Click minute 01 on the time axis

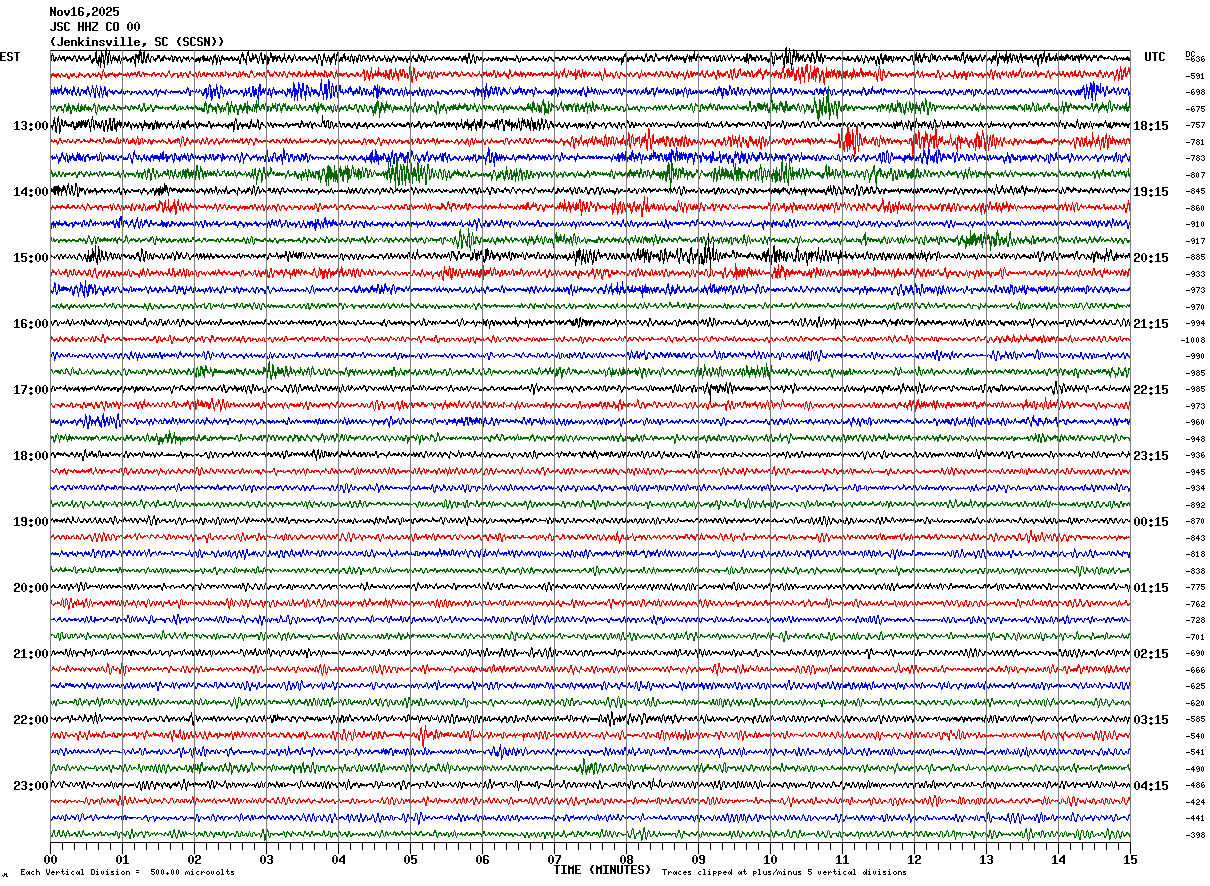click(x=122, y=859)
